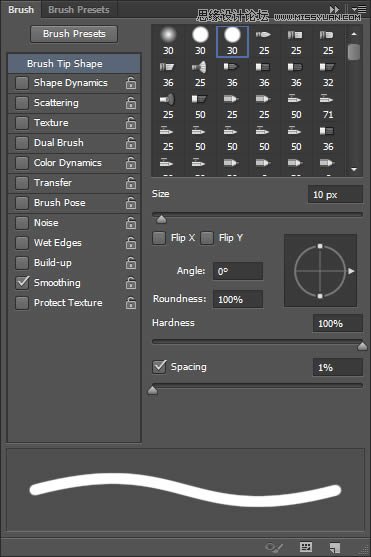The height and width of the screenshot is (557, 371).
Task: Click the brush list scrollbar thumb
Action: (354, 52)
